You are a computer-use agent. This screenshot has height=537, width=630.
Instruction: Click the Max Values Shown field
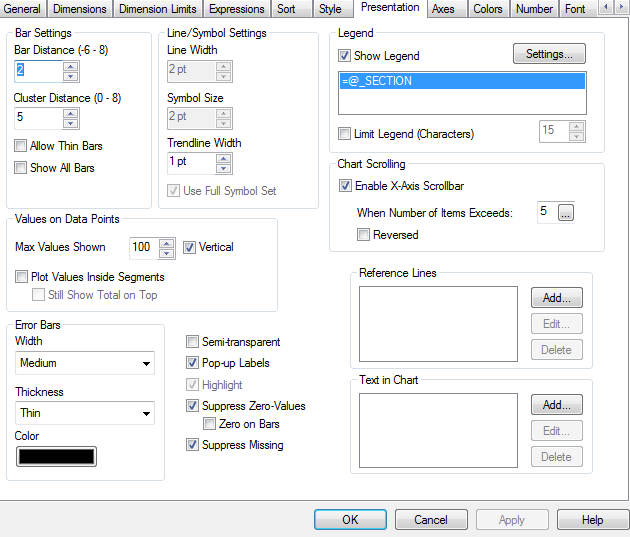click(x=144, y=248)
